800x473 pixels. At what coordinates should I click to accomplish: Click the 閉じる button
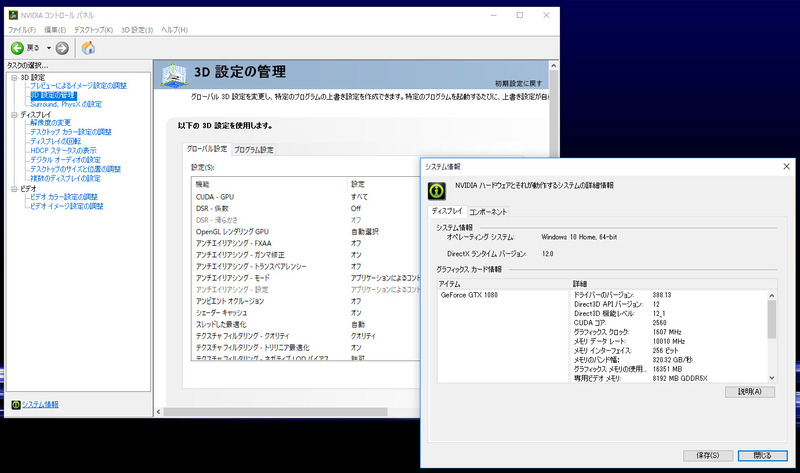(762, 455)
